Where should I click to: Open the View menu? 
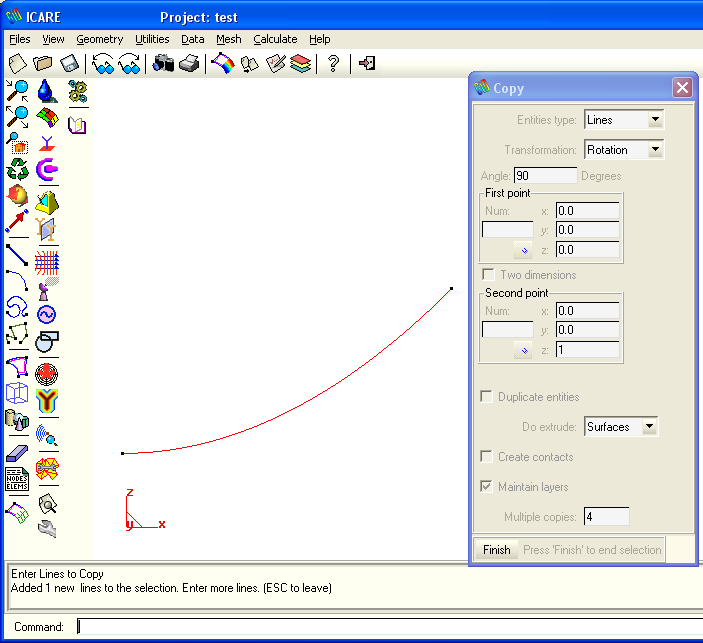pyautogui.click(x=53, y=39)
